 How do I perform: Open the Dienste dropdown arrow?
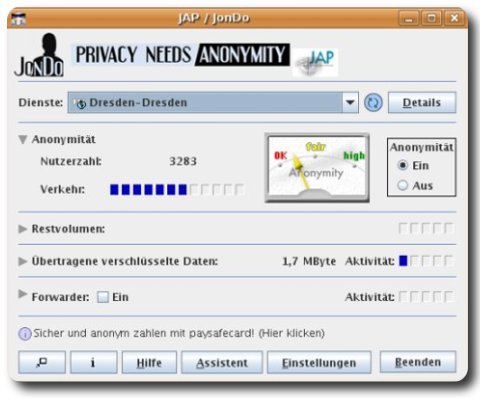(x=350, y=102)
